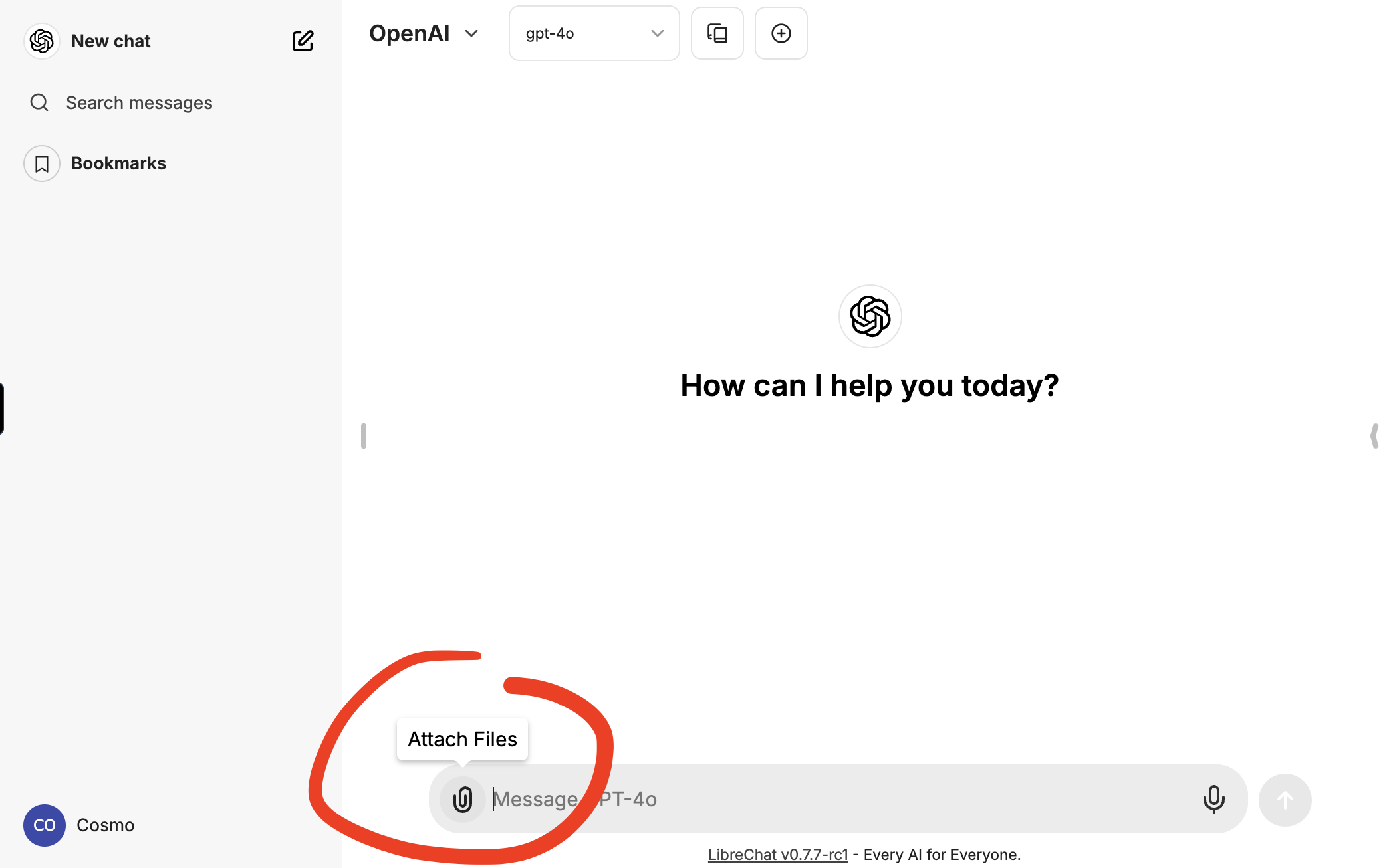Open the LibreChat v0.7.7-rc1 link
This screenshot has width=1395, height=868.
click(777, 855)
